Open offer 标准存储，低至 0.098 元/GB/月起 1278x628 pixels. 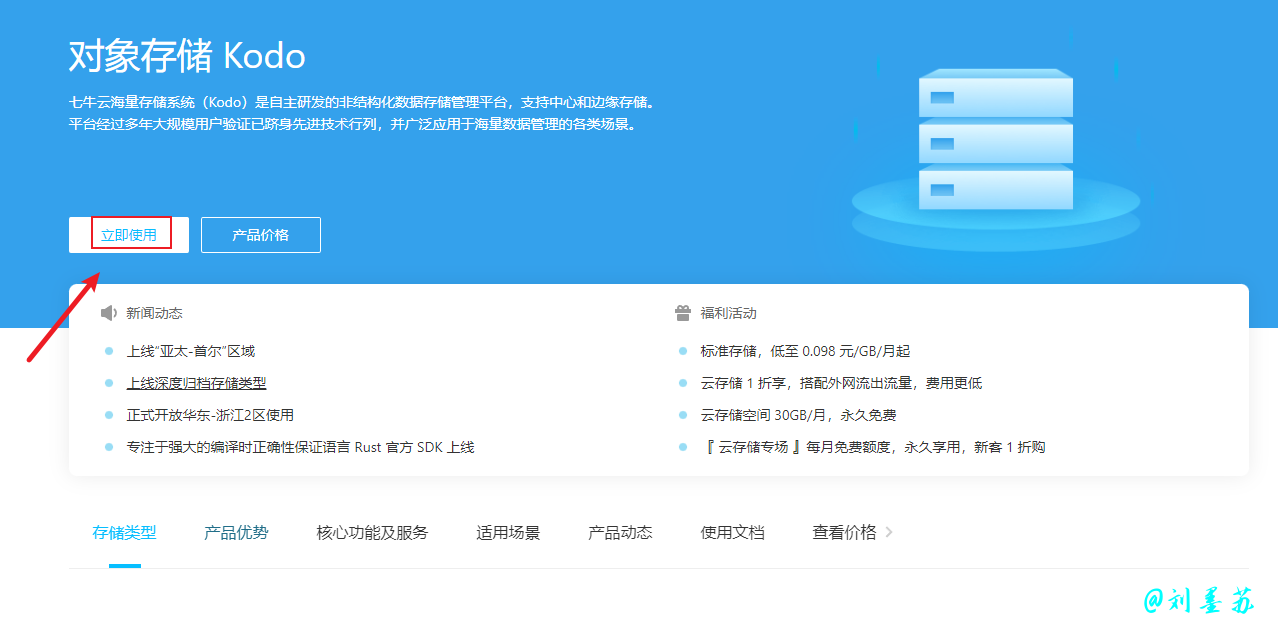[x=806, y=351]
